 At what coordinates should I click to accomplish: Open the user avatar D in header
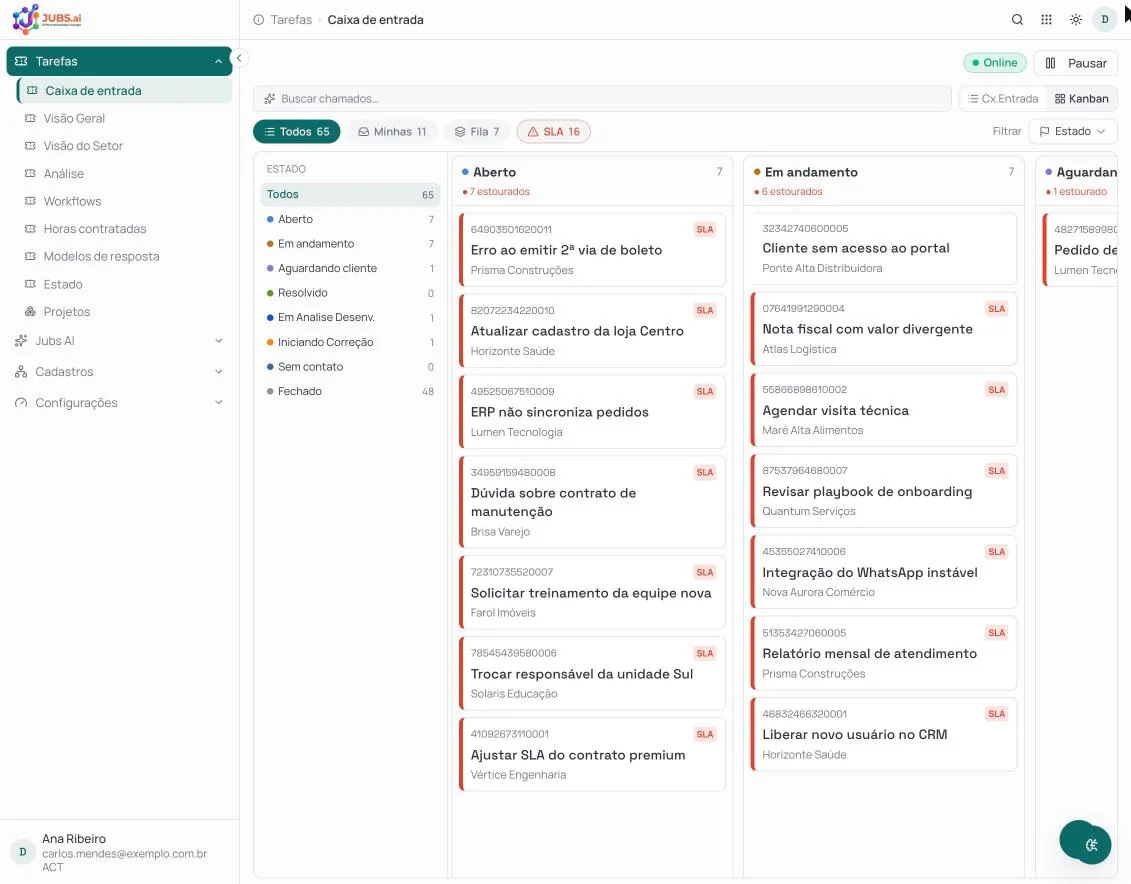[x=1104, y=19]
